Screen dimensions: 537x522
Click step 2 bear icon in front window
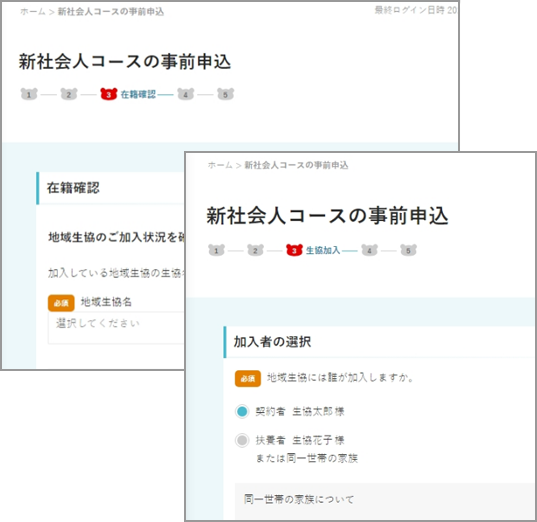[x=255, y=250]
